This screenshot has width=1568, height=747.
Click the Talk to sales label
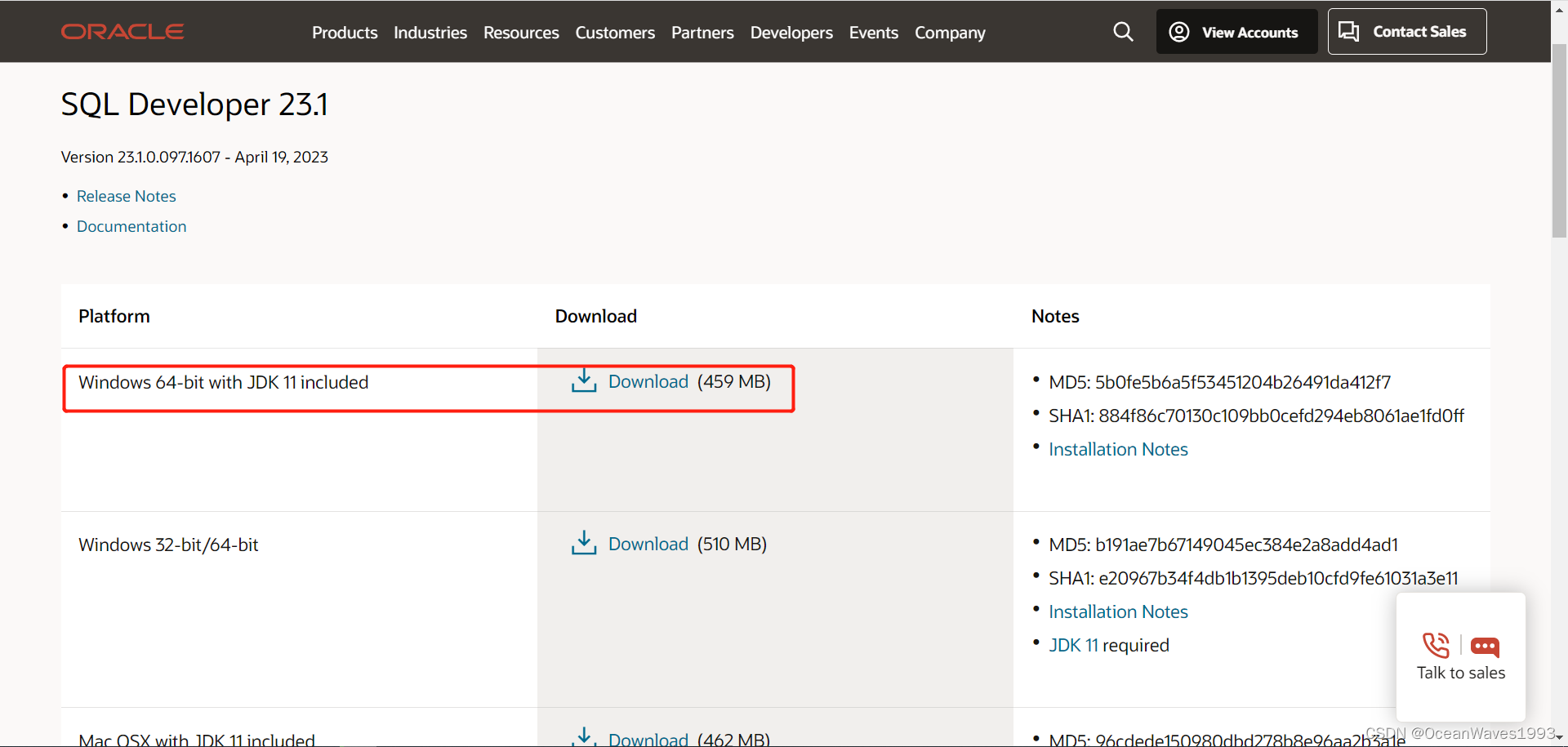pyautogui.click(x=1461, y=673)
